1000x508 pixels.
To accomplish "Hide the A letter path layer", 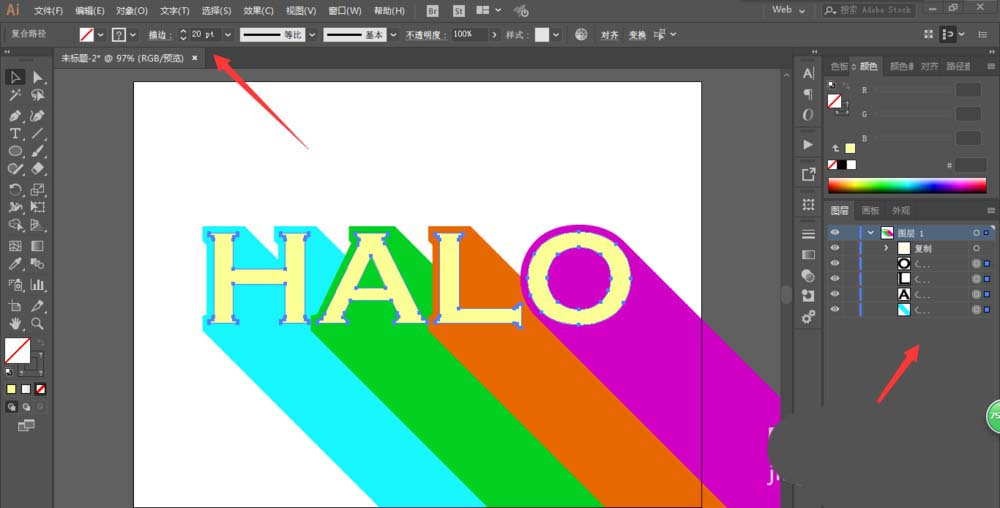I will click(835, 294).
